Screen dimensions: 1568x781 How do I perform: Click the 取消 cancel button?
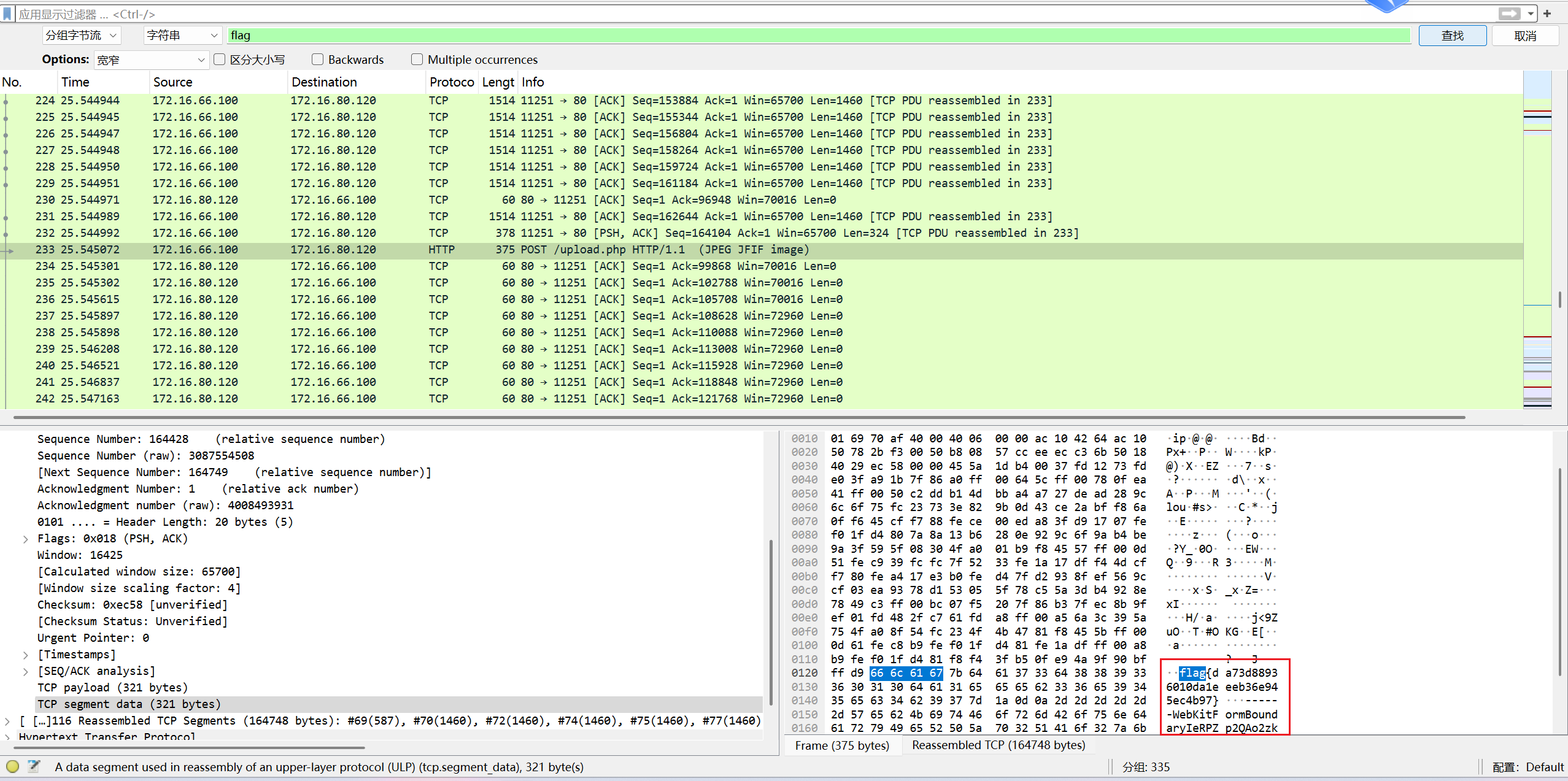click(x=1524, y=36)
